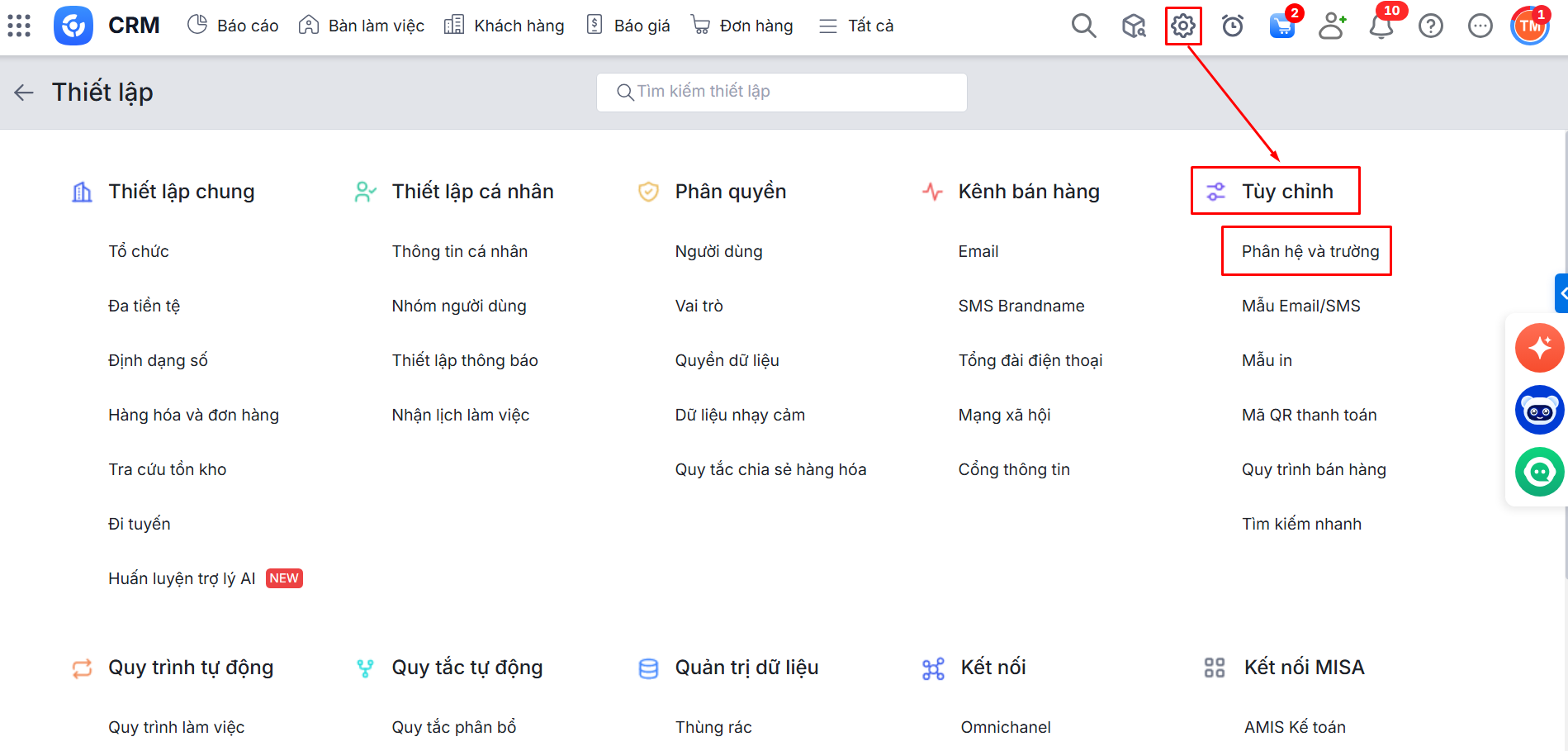Open Dữ liệu nhạy cảm
Viewport: 1568px width, 751px height.
pos(740,415)
